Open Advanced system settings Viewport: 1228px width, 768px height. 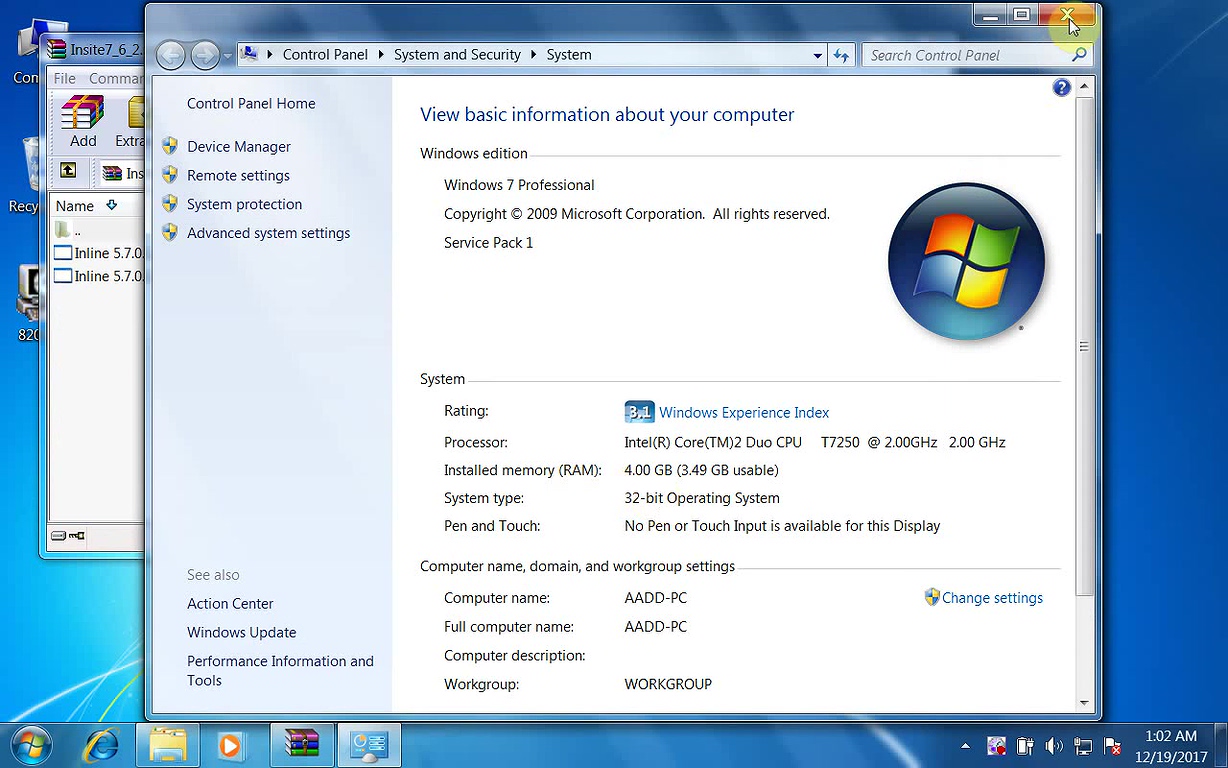click(268, 233)
